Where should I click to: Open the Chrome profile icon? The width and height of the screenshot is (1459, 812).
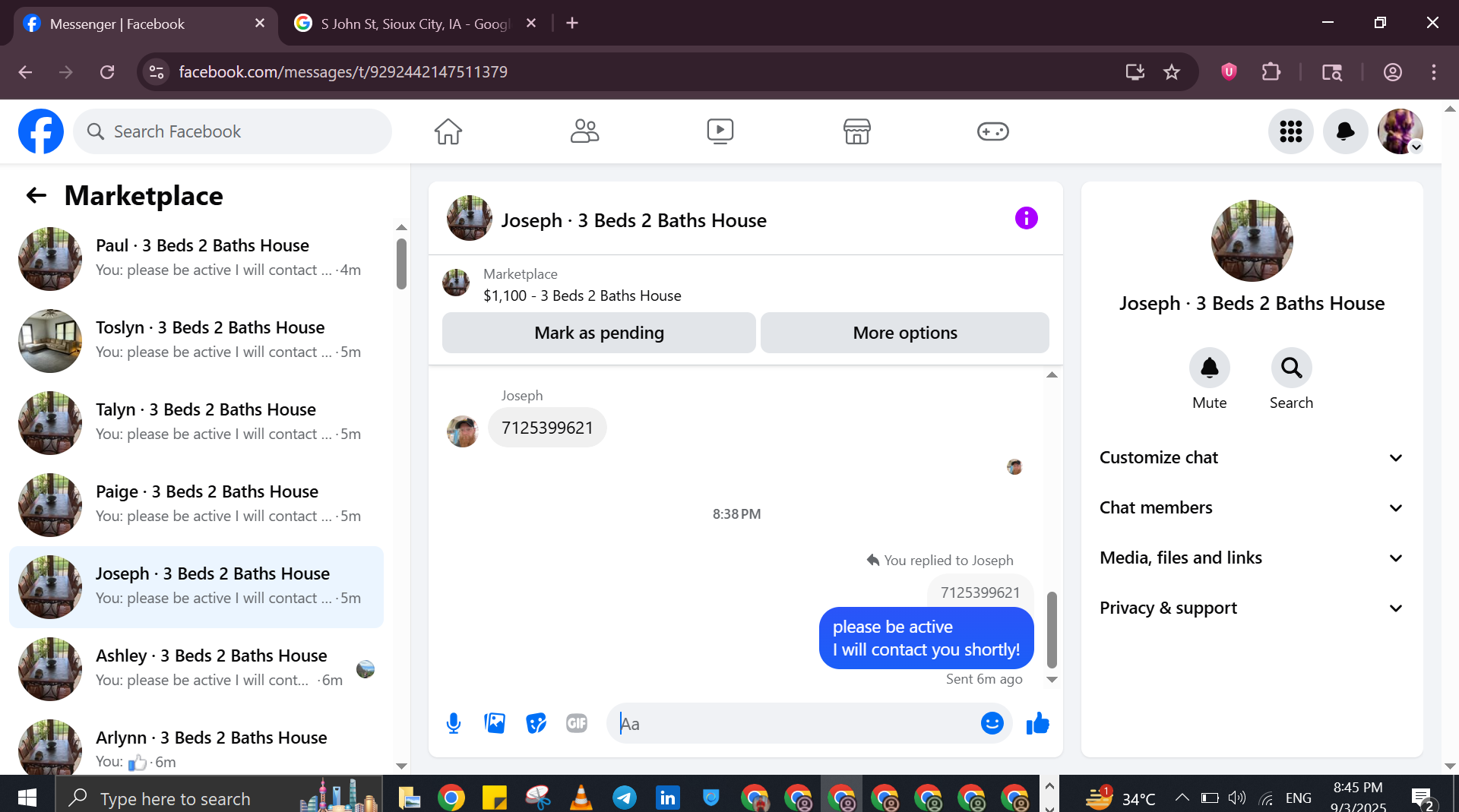(1392, 72)
